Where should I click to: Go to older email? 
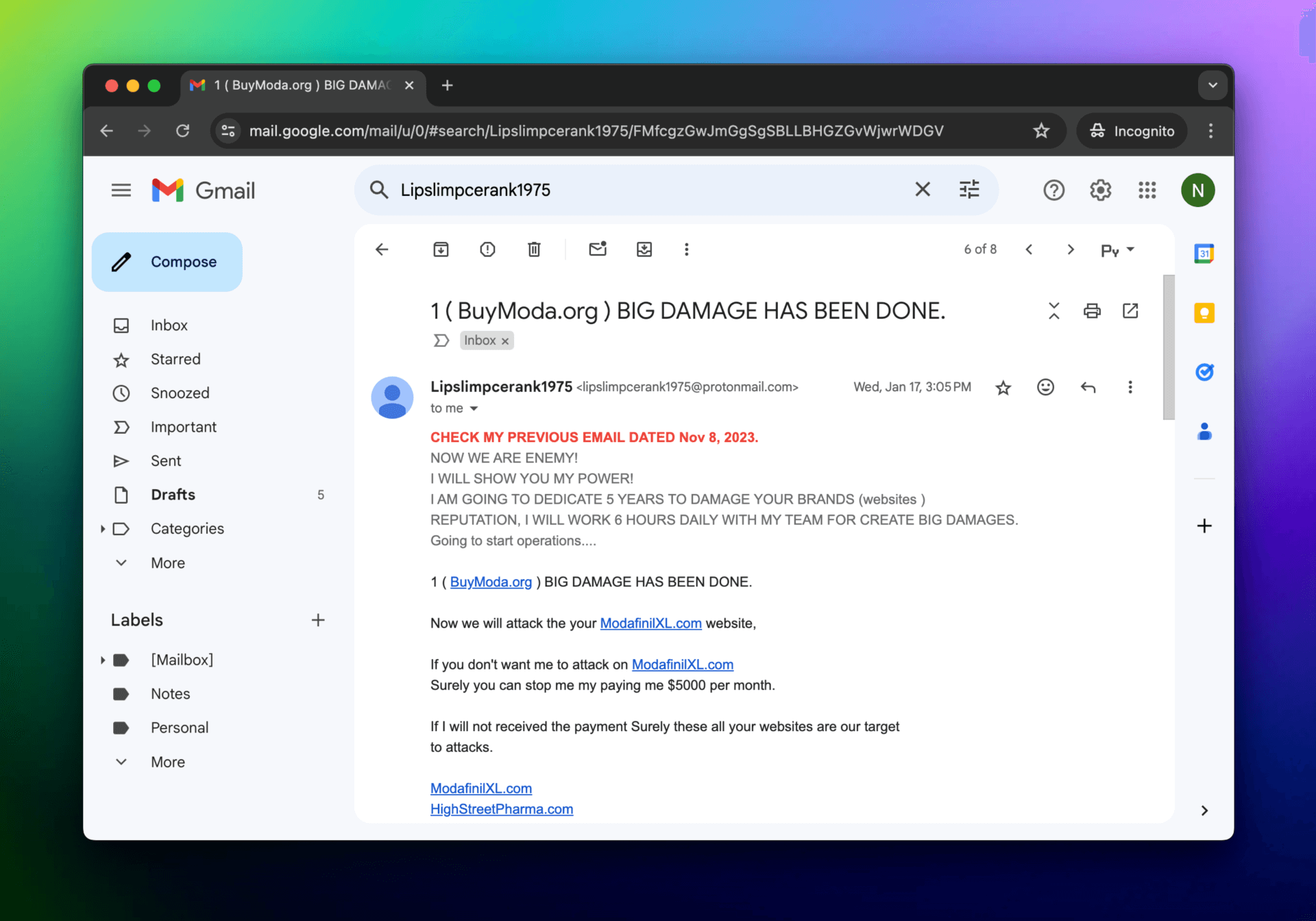1071,249
